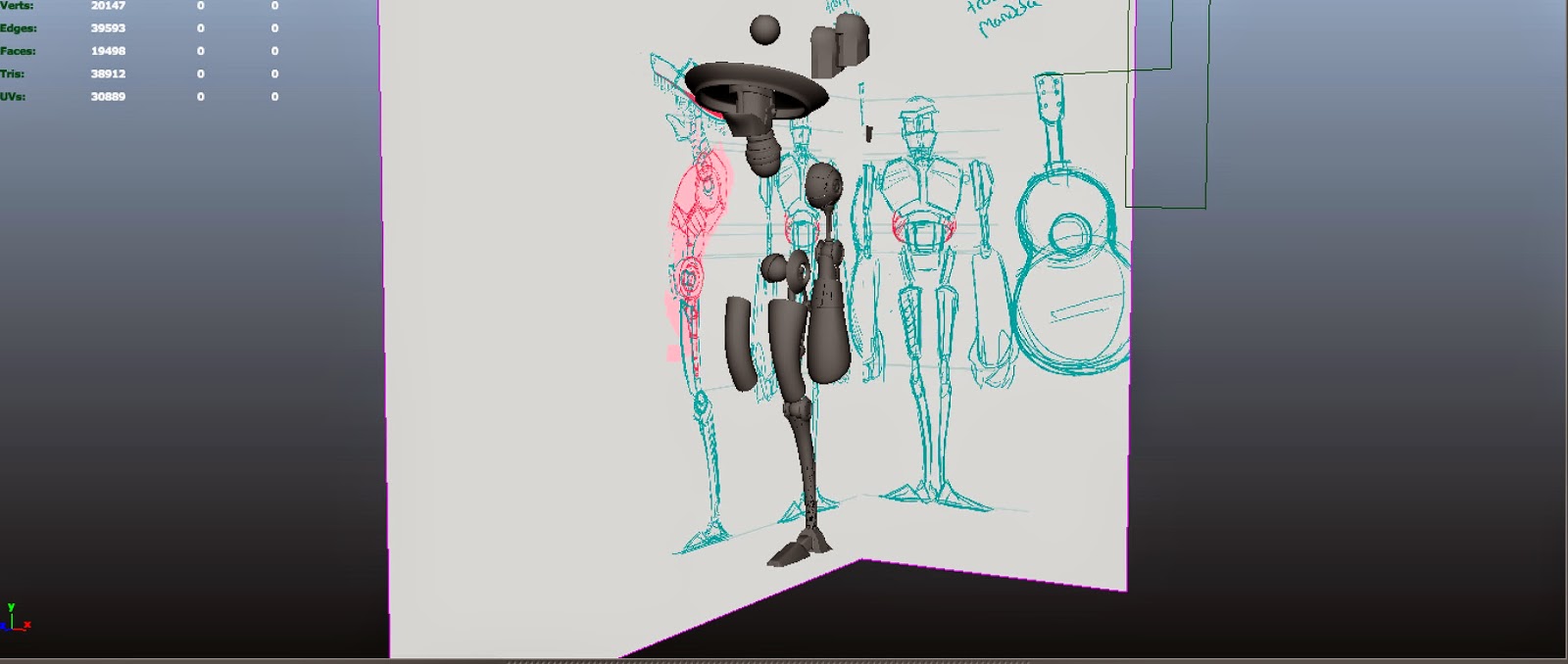Click the vertex count value 20147

click(108, 6)
